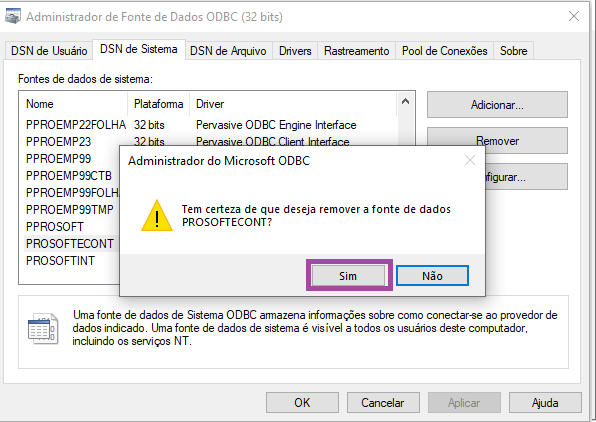
Task: Confirm removal by clicking Sim
Action: point(348,276)
